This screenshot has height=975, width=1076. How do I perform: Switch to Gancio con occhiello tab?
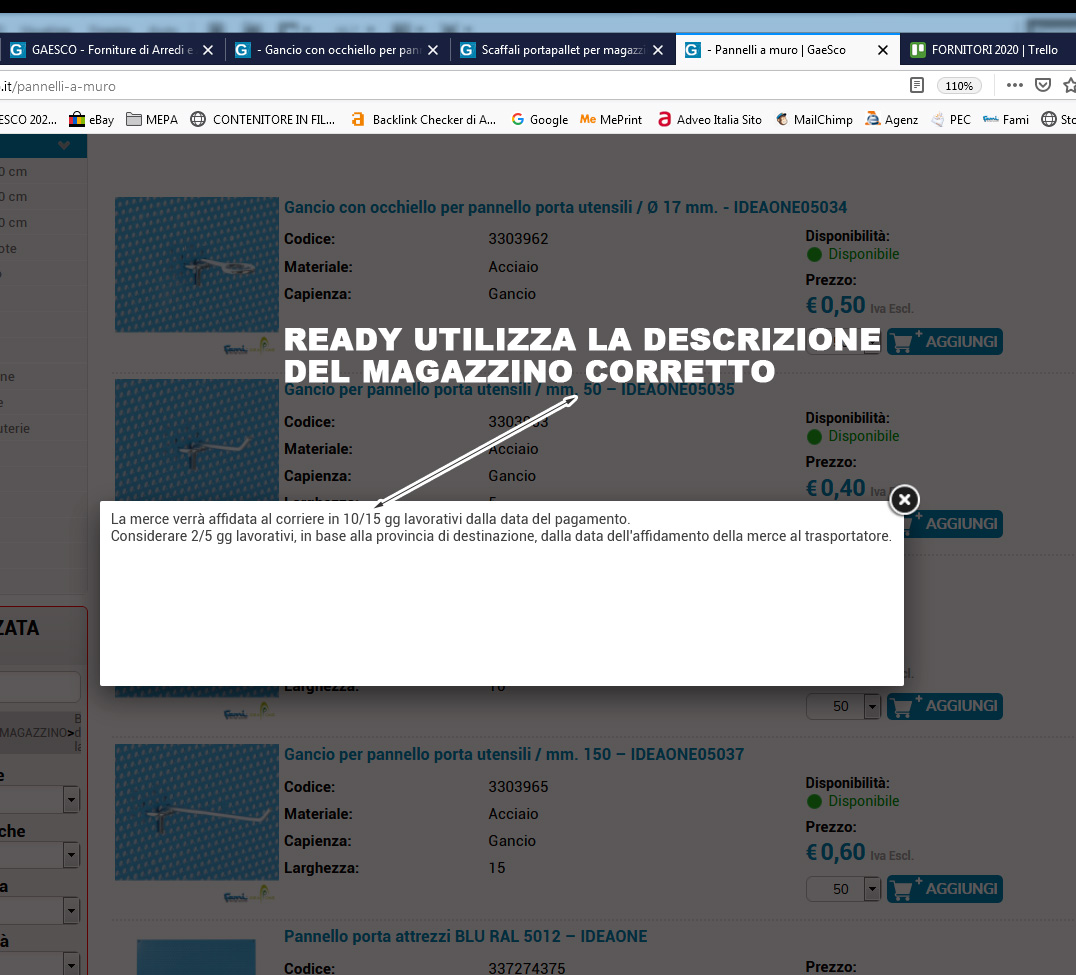[x=337, y=50]
